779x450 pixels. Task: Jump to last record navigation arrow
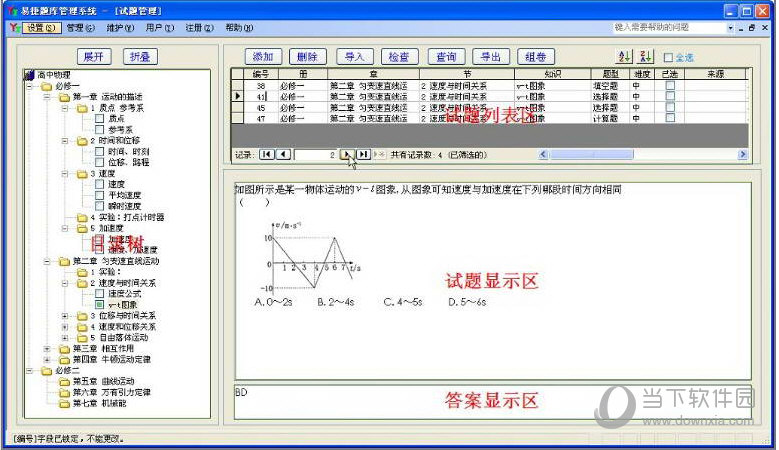pos(363,154)
